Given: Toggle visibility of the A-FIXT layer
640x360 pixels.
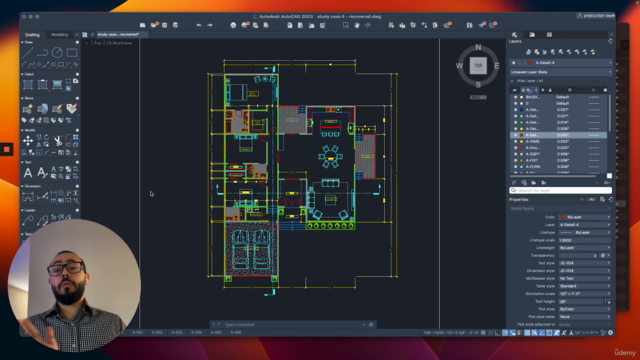Looking at the screenshot, I should [516, 160].
